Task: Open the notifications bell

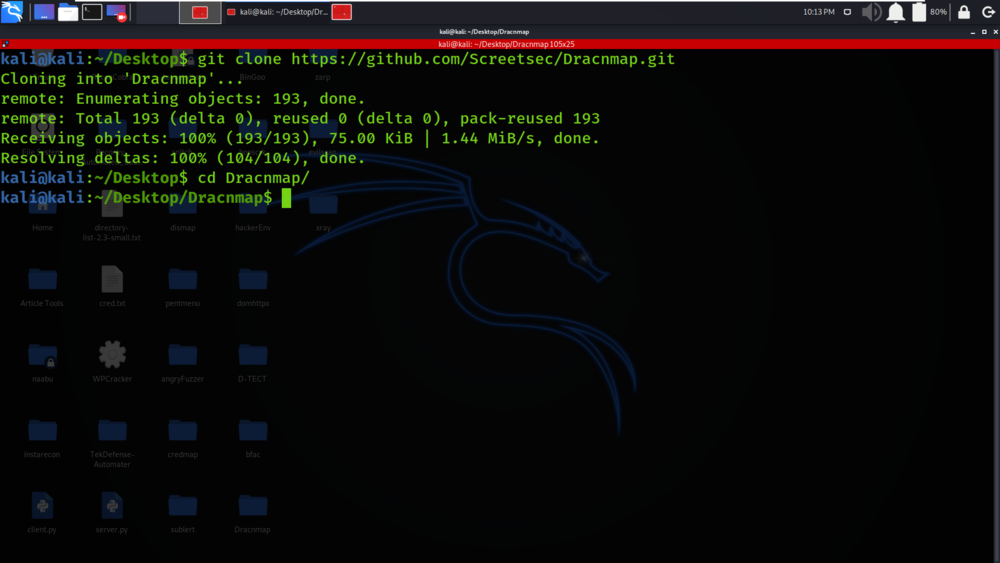Action: click(895, 12)
